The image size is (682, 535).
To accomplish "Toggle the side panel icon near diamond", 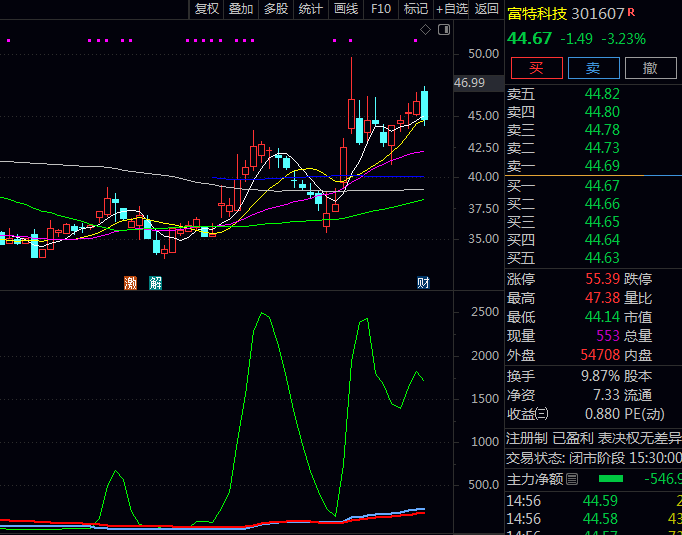I will pyautogui.click(x=442, y=30).
